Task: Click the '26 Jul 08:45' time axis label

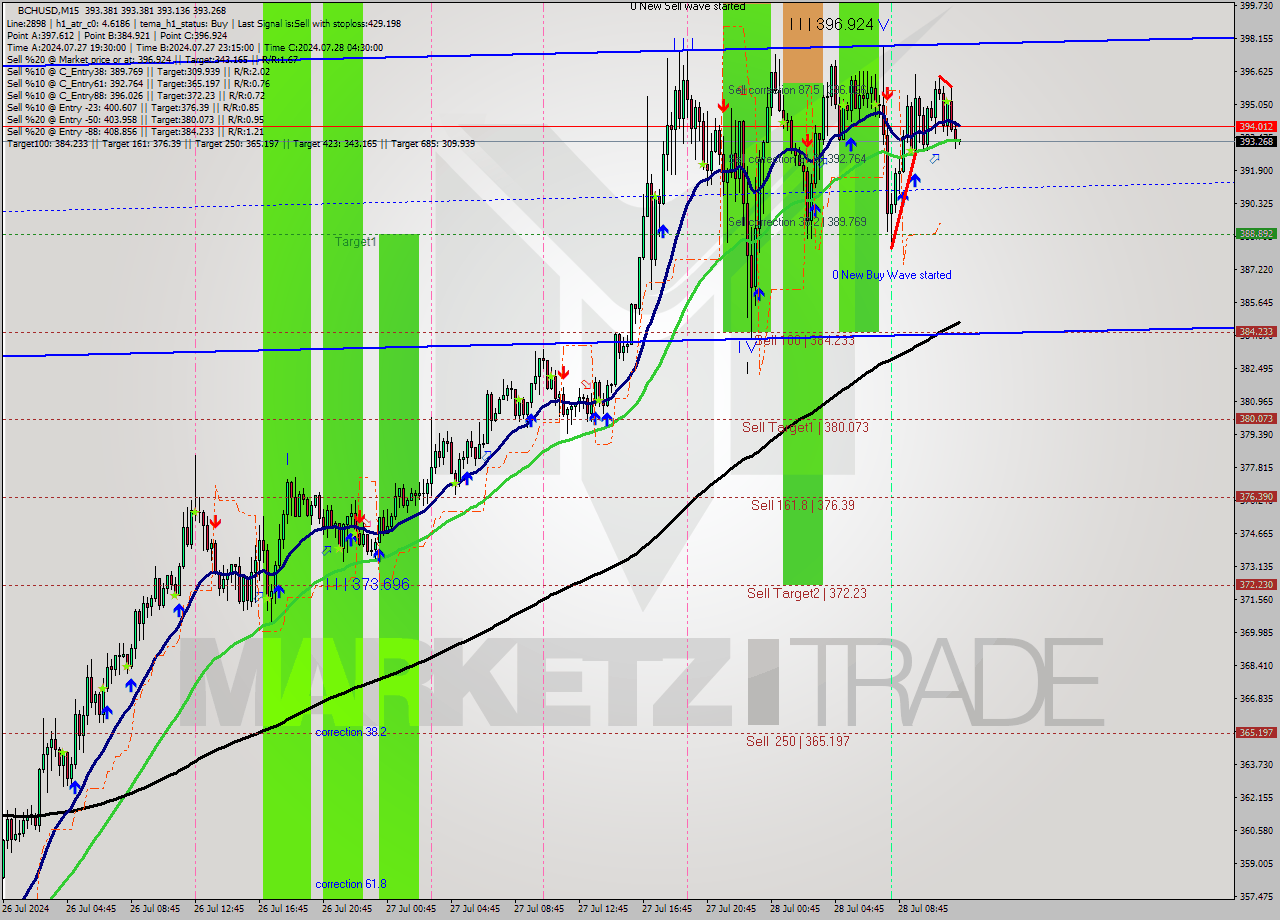Action: click(x=156, y=909)
